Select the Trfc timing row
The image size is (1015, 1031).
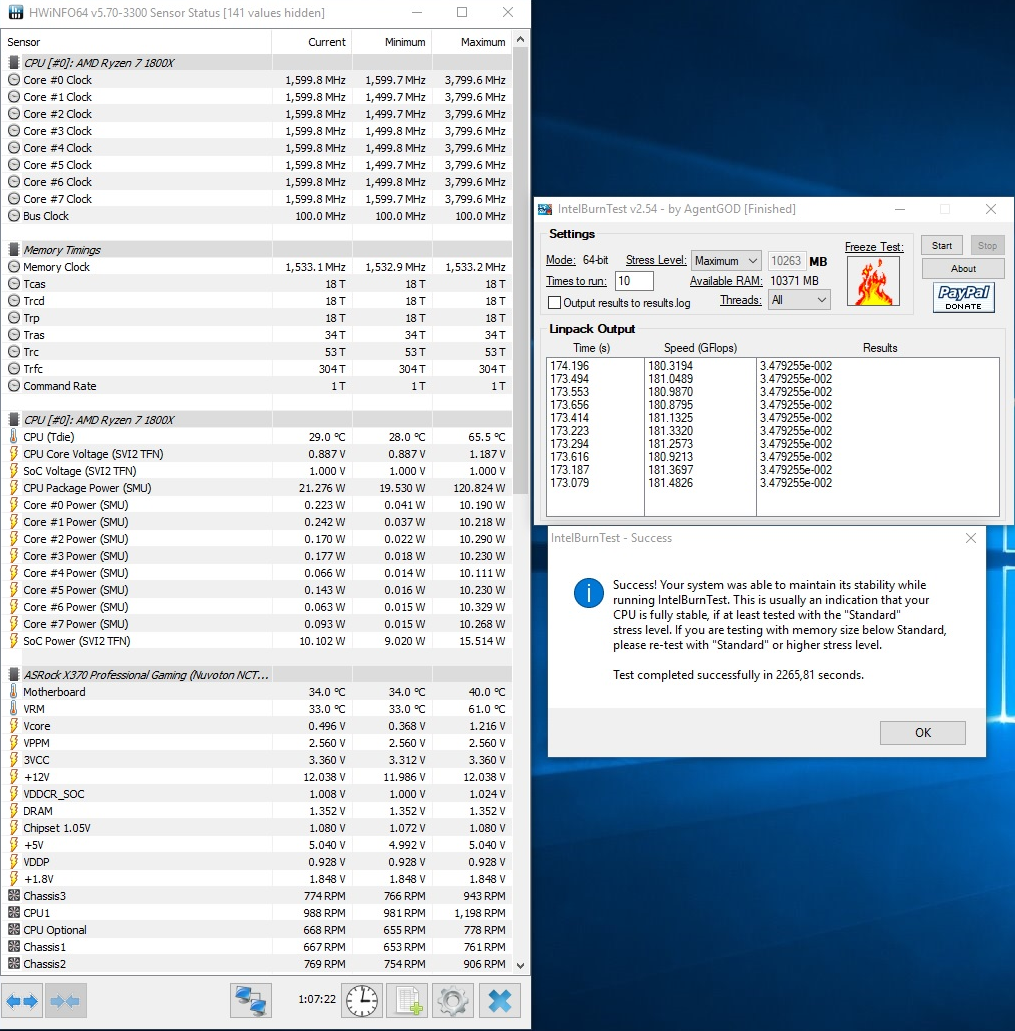pos(257,369)
